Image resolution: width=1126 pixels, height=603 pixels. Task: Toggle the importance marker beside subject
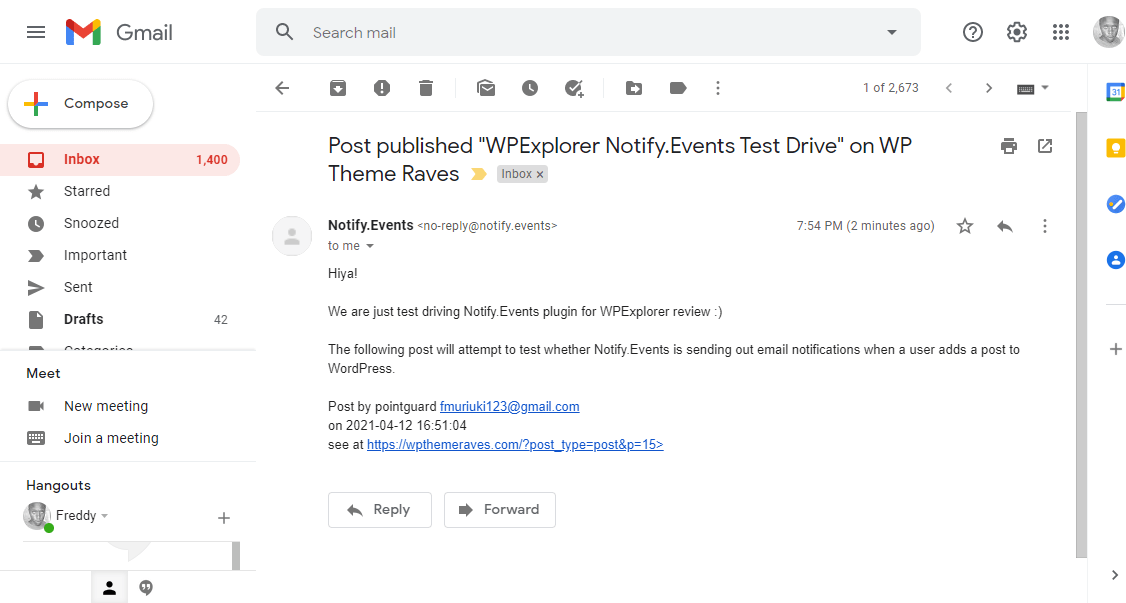click(478, 174)
